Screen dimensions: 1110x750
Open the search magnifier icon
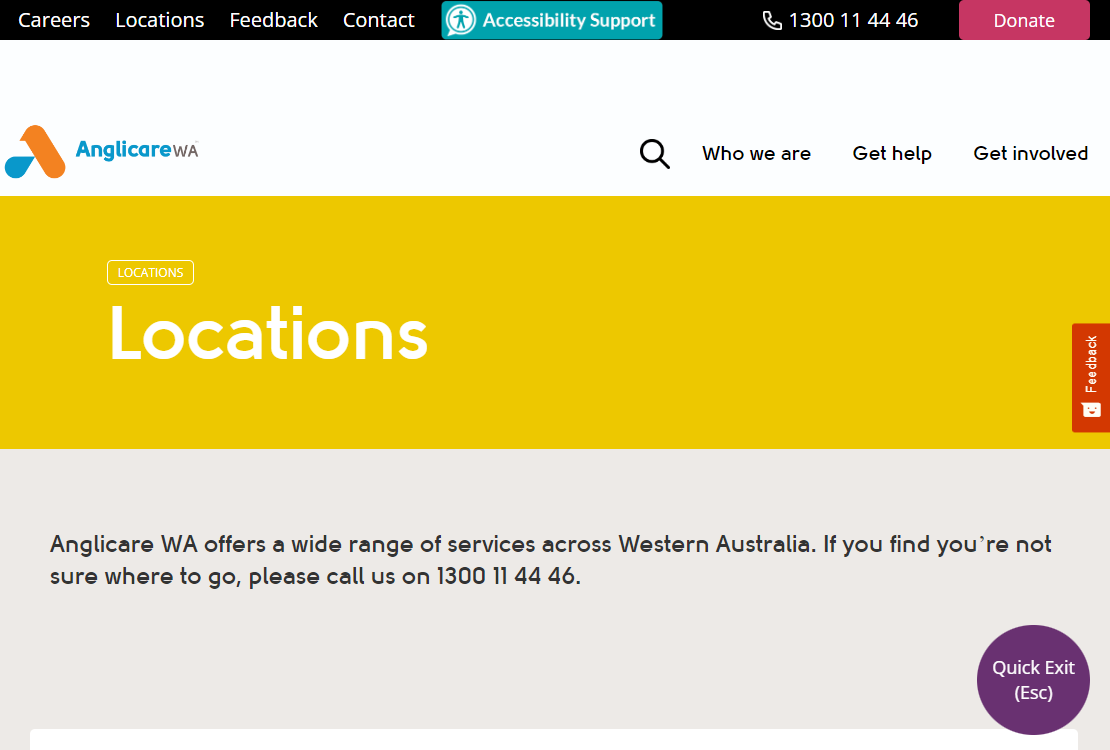pyautogui.click(x=655, y=154)
